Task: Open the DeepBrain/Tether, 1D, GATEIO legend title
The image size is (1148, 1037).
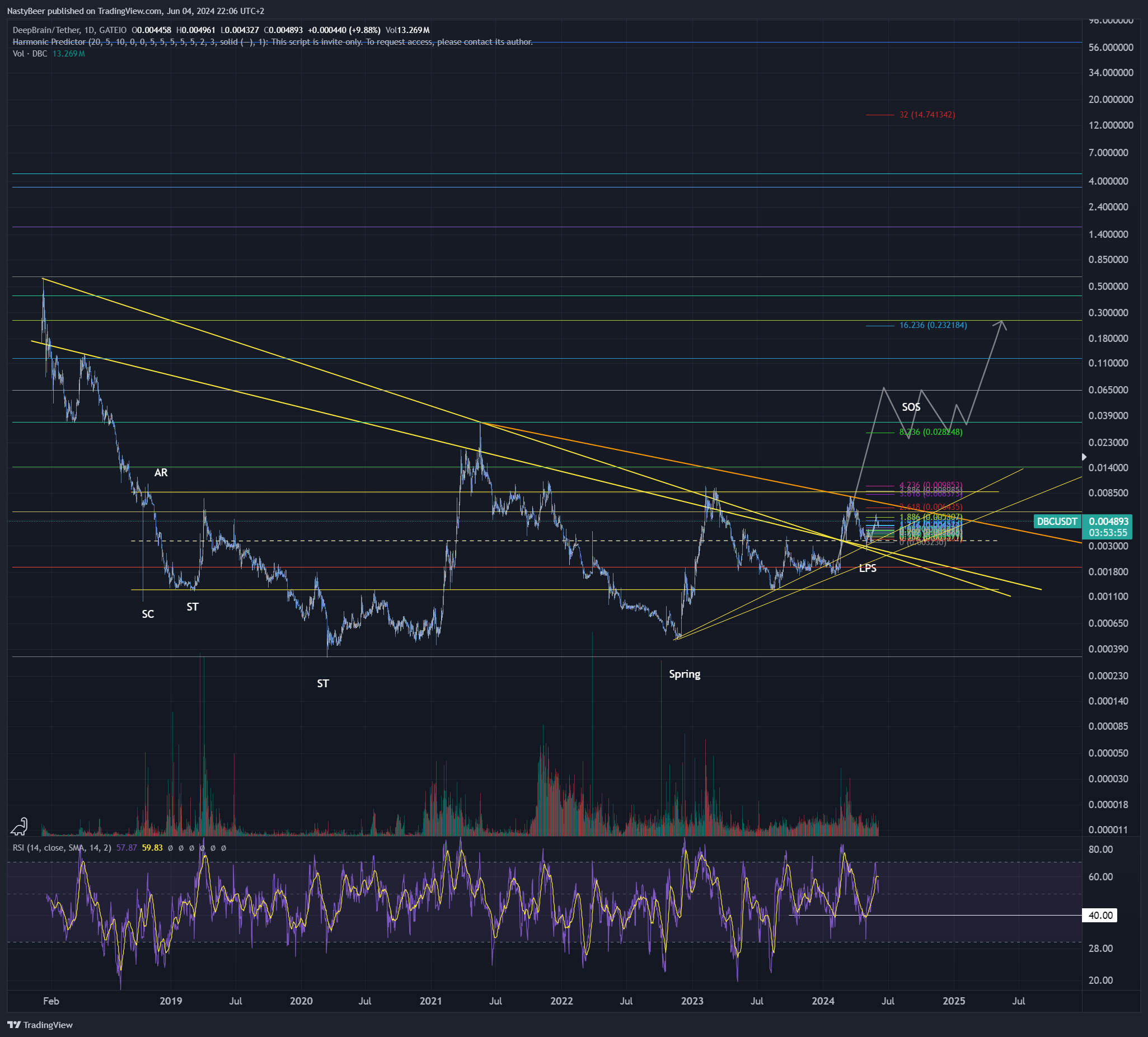Action: pos(69,30)
